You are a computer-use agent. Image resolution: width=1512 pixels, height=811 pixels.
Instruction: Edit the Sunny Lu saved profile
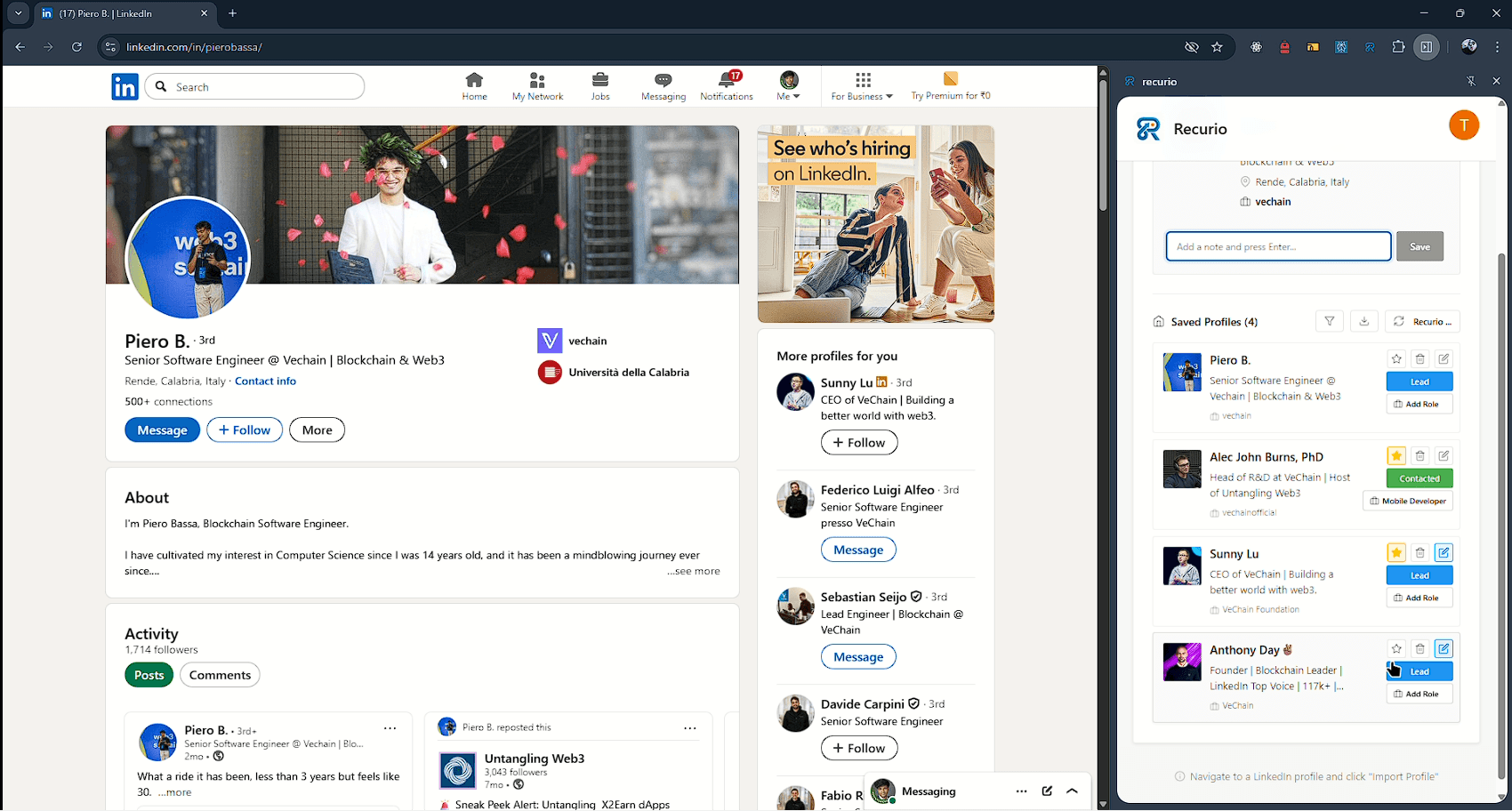pos(1443,553)
